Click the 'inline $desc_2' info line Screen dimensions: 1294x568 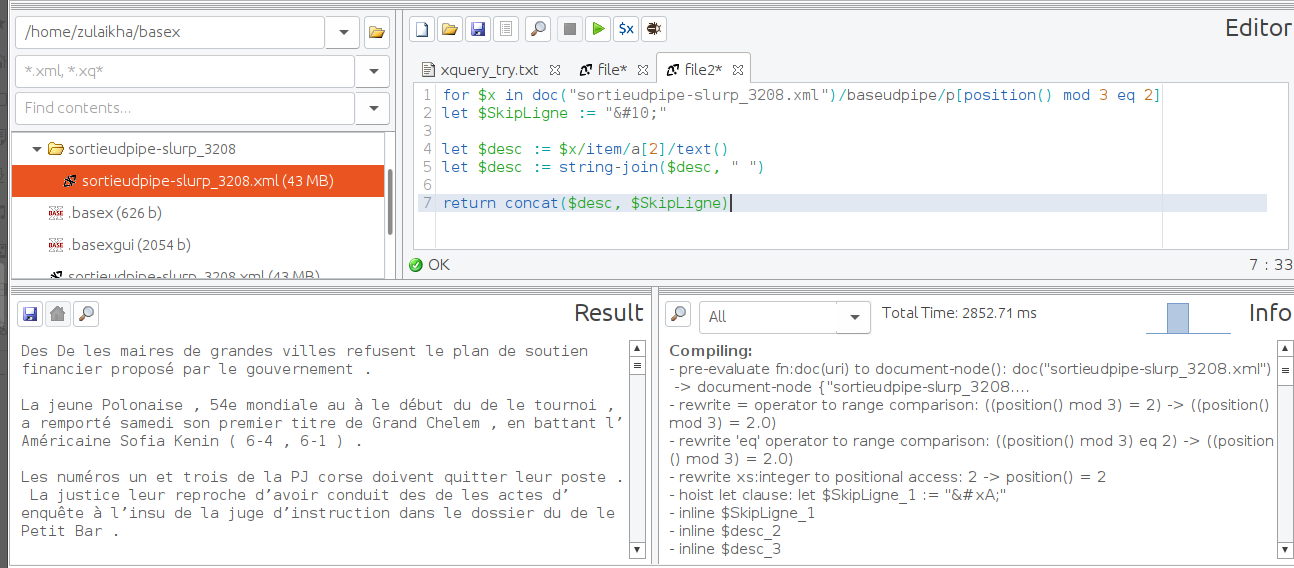coord(725,531)
